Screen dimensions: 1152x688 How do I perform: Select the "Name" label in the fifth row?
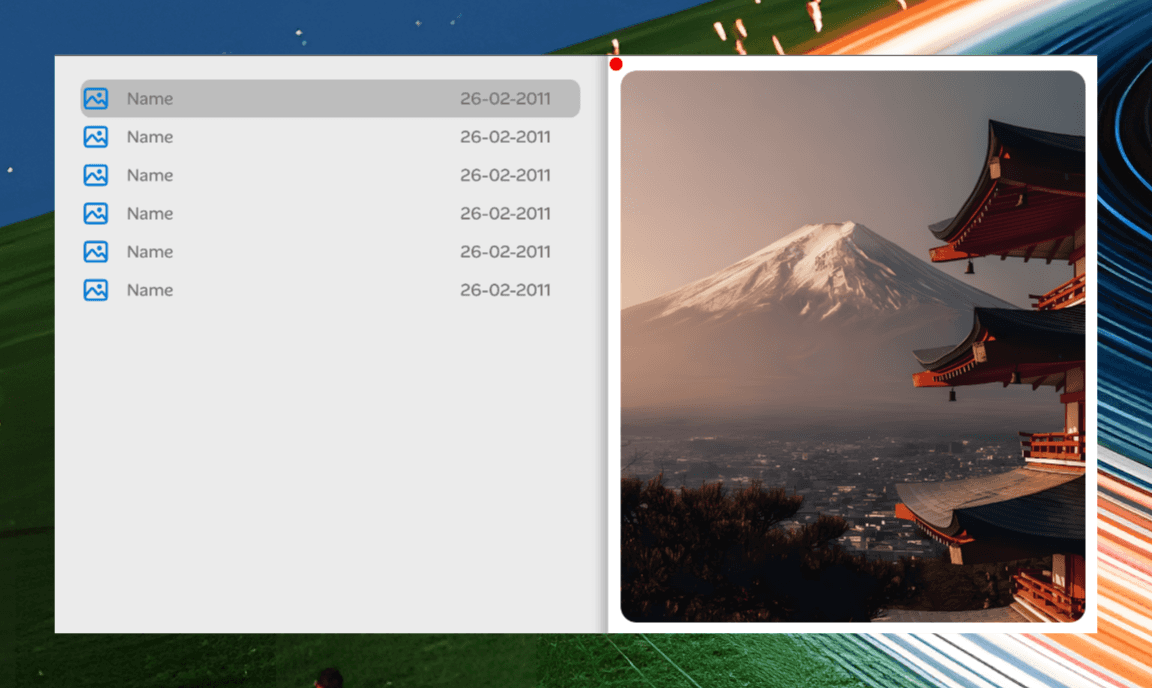coord(150,251)
